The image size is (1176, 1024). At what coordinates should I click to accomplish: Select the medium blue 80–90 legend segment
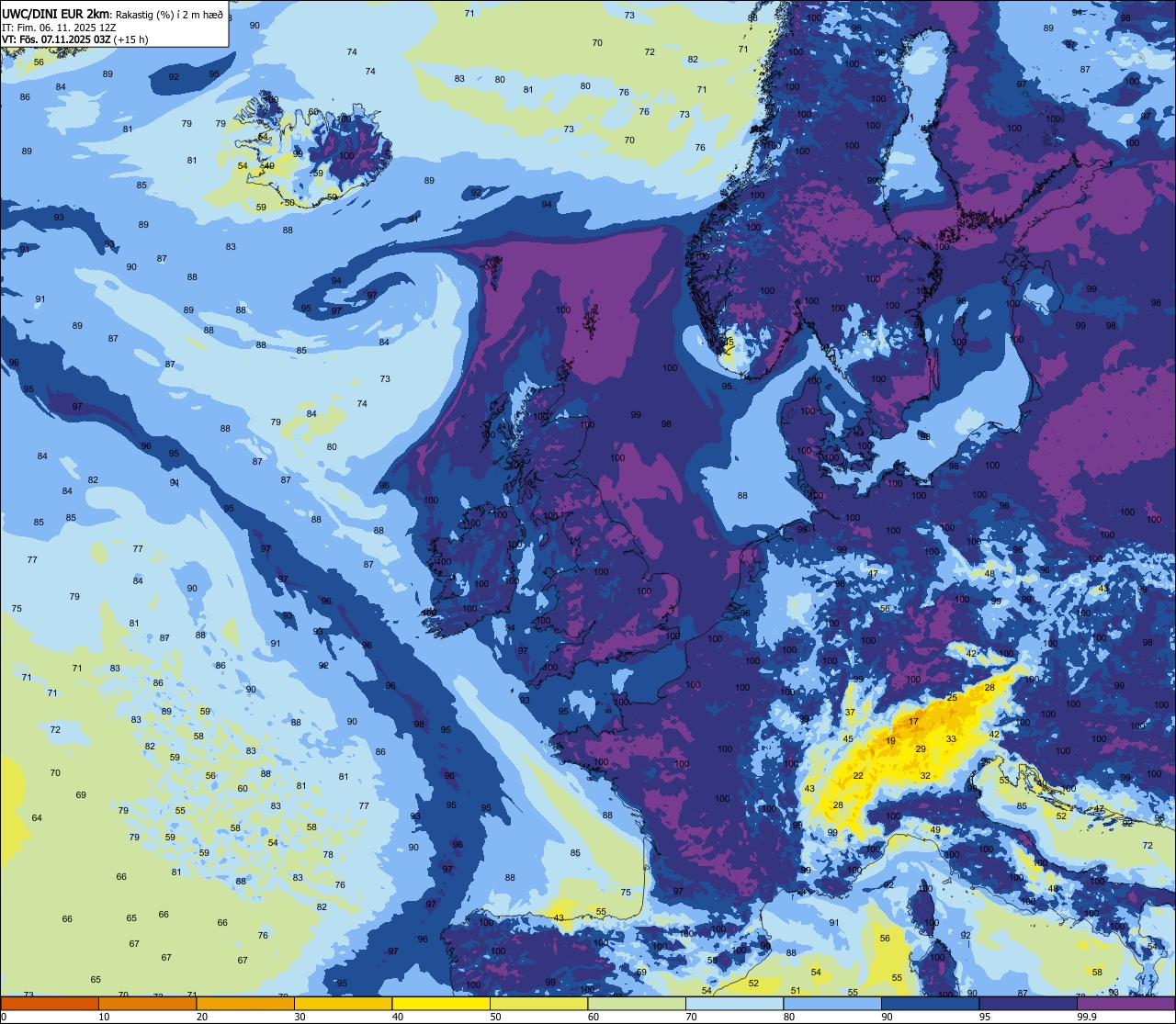tap(832, 1004)
